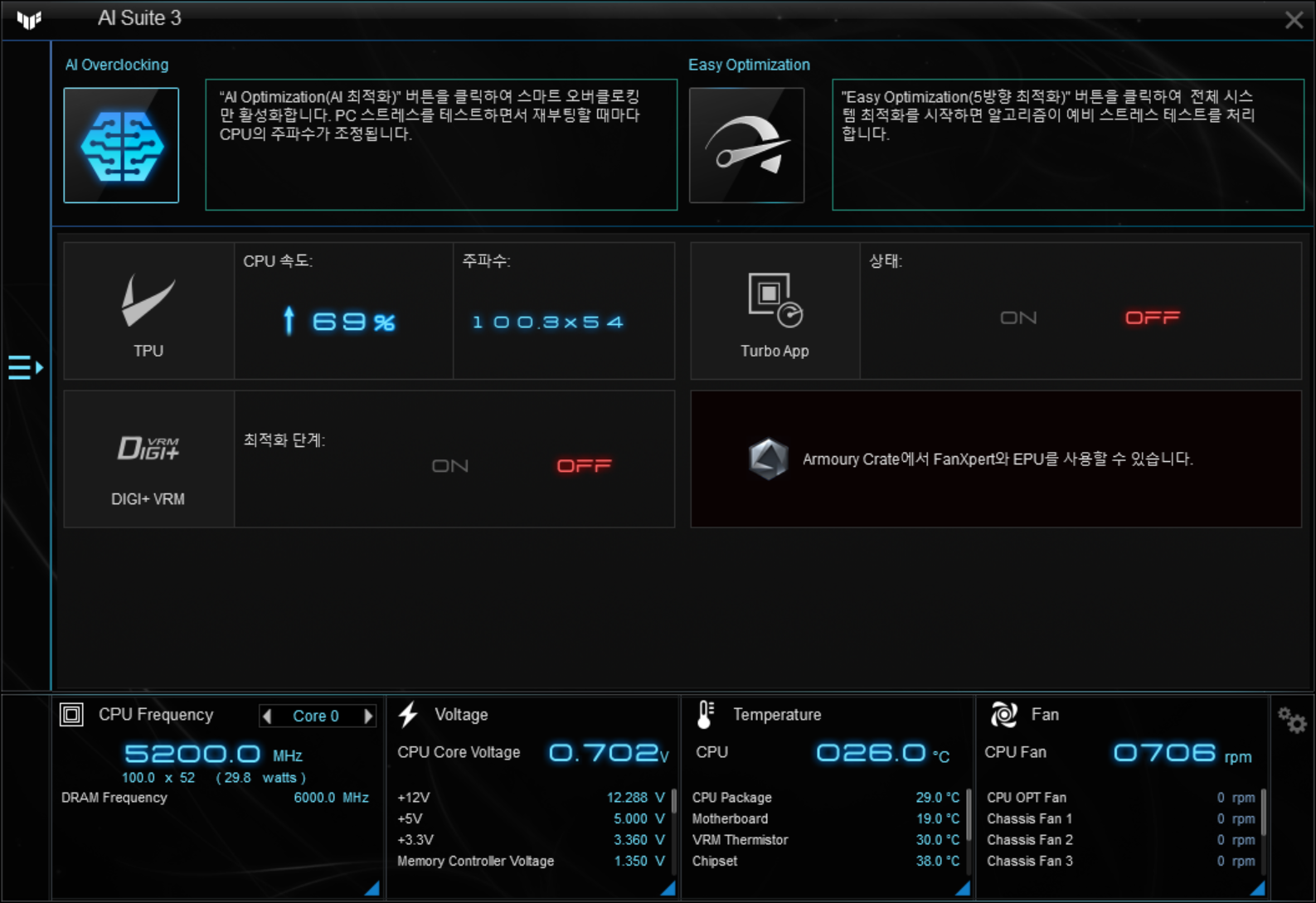Click the AI Optimization description box

point(441,145)
